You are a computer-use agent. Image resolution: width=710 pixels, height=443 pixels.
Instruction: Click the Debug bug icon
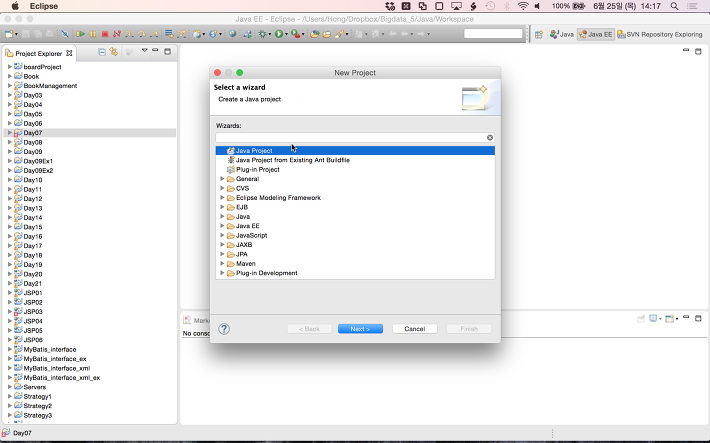point(262,34)
